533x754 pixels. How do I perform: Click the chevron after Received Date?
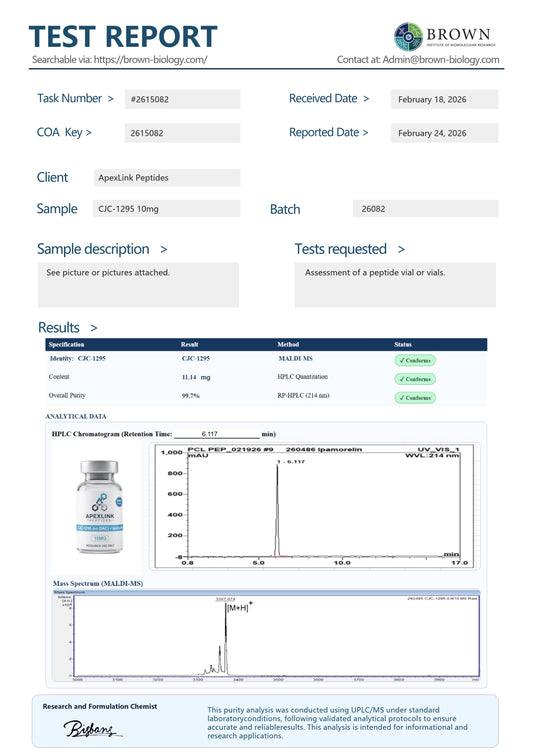pyautogui.click(x=366, y=99)
